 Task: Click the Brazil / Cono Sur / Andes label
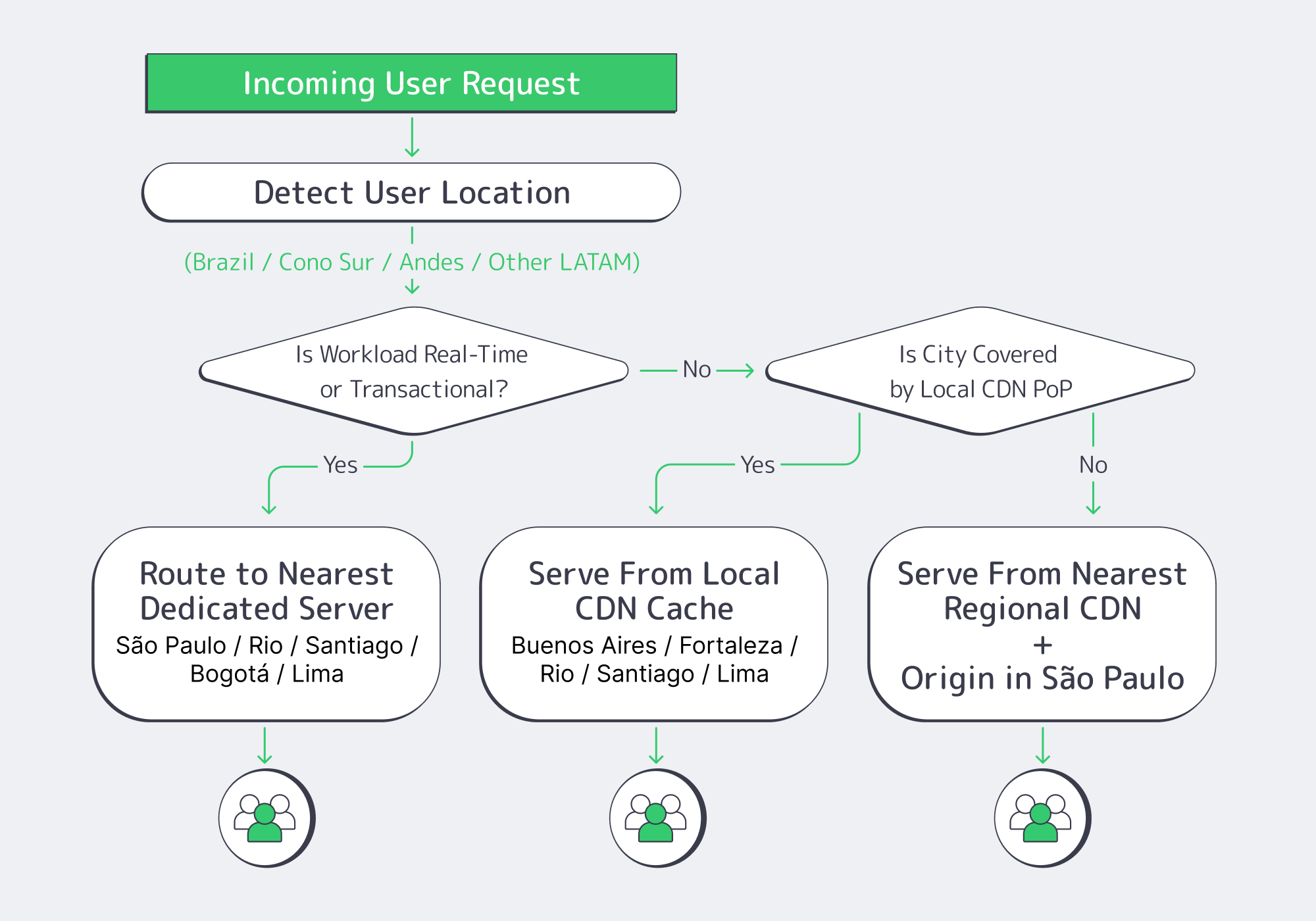[x=412, y=261]
